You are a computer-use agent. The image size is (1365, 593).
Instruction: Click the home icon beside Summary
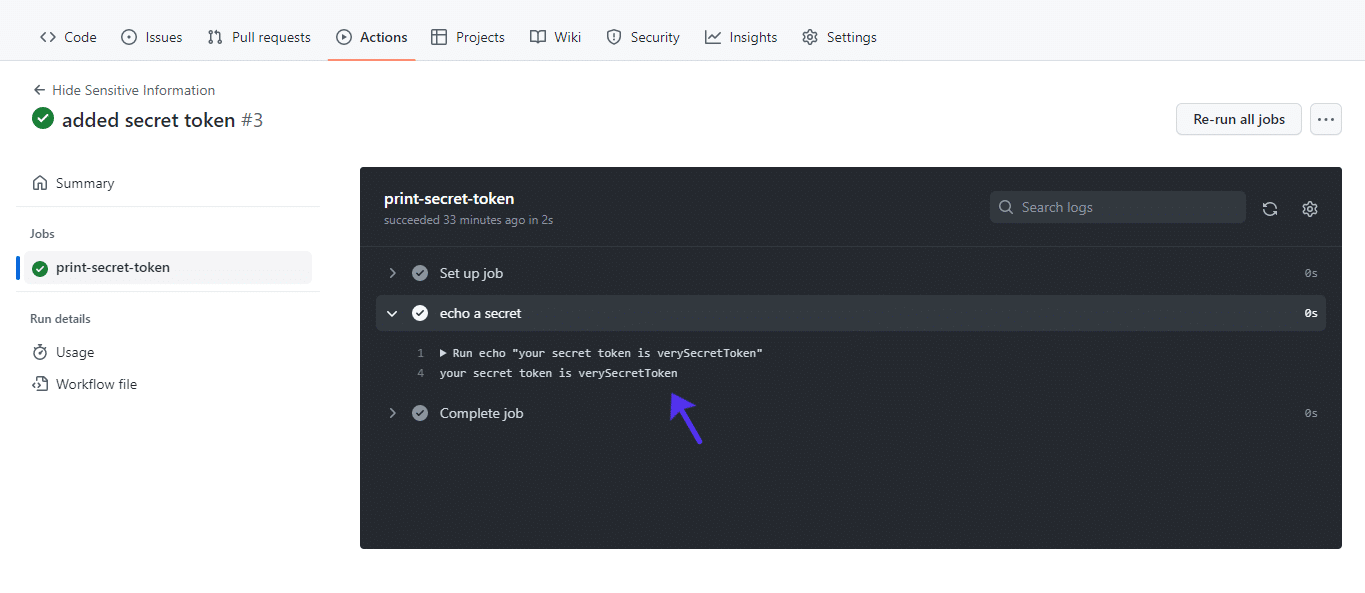(38, 182)
